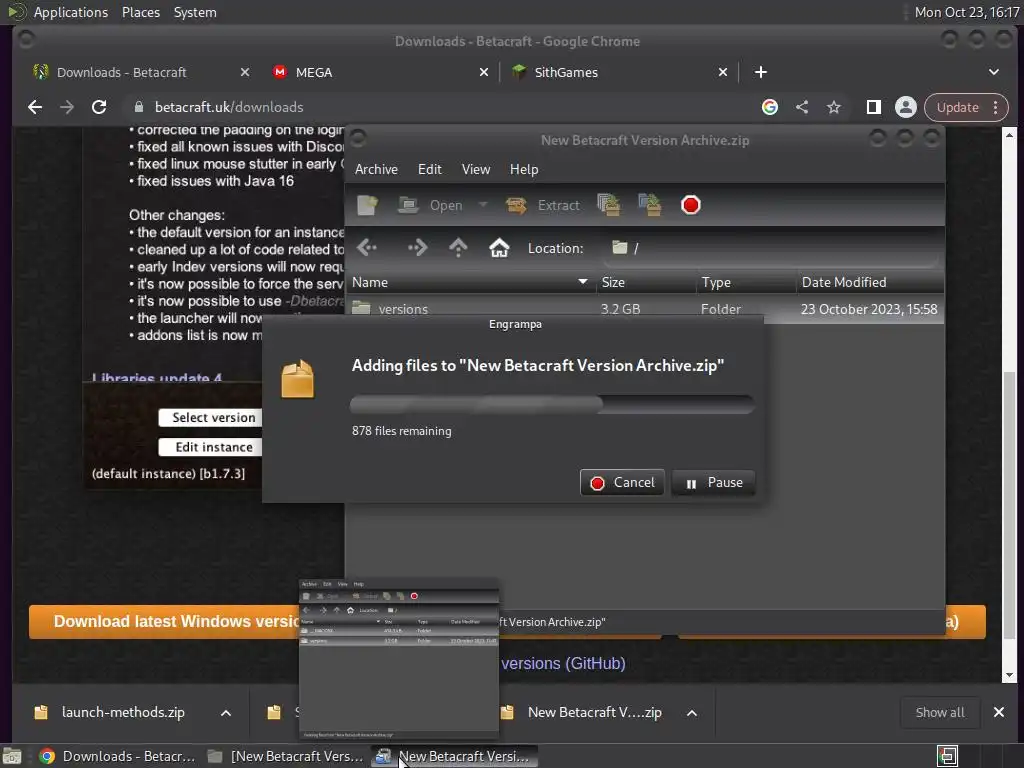Click the red stop icon in Engrampa toolbar
This screenshot has width=1024, height=768.
click(x=690, y=205)
